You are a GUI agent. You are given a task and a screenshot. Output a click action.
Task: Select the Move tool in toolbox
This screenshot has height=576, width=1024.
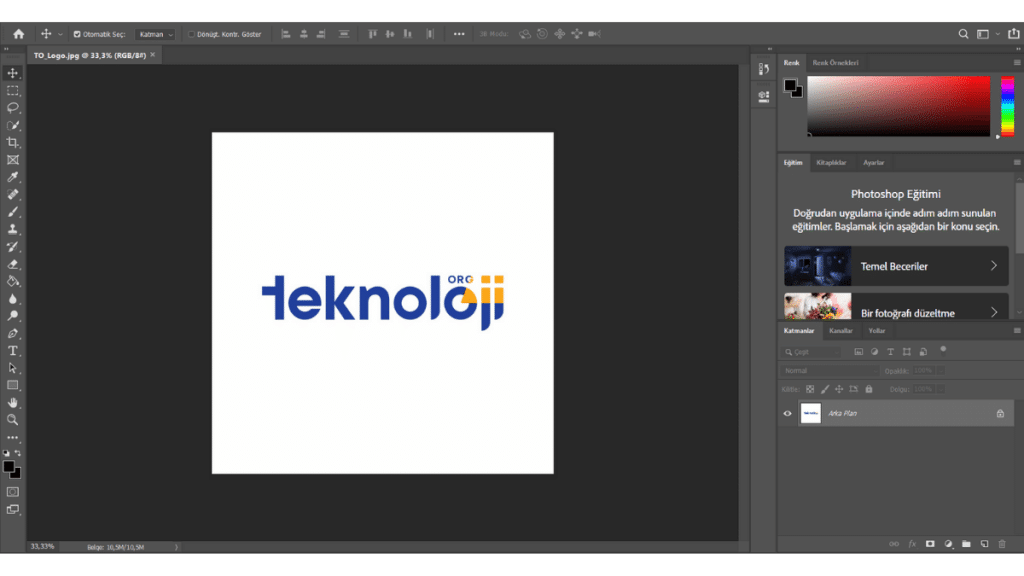[x=12, y=72]
